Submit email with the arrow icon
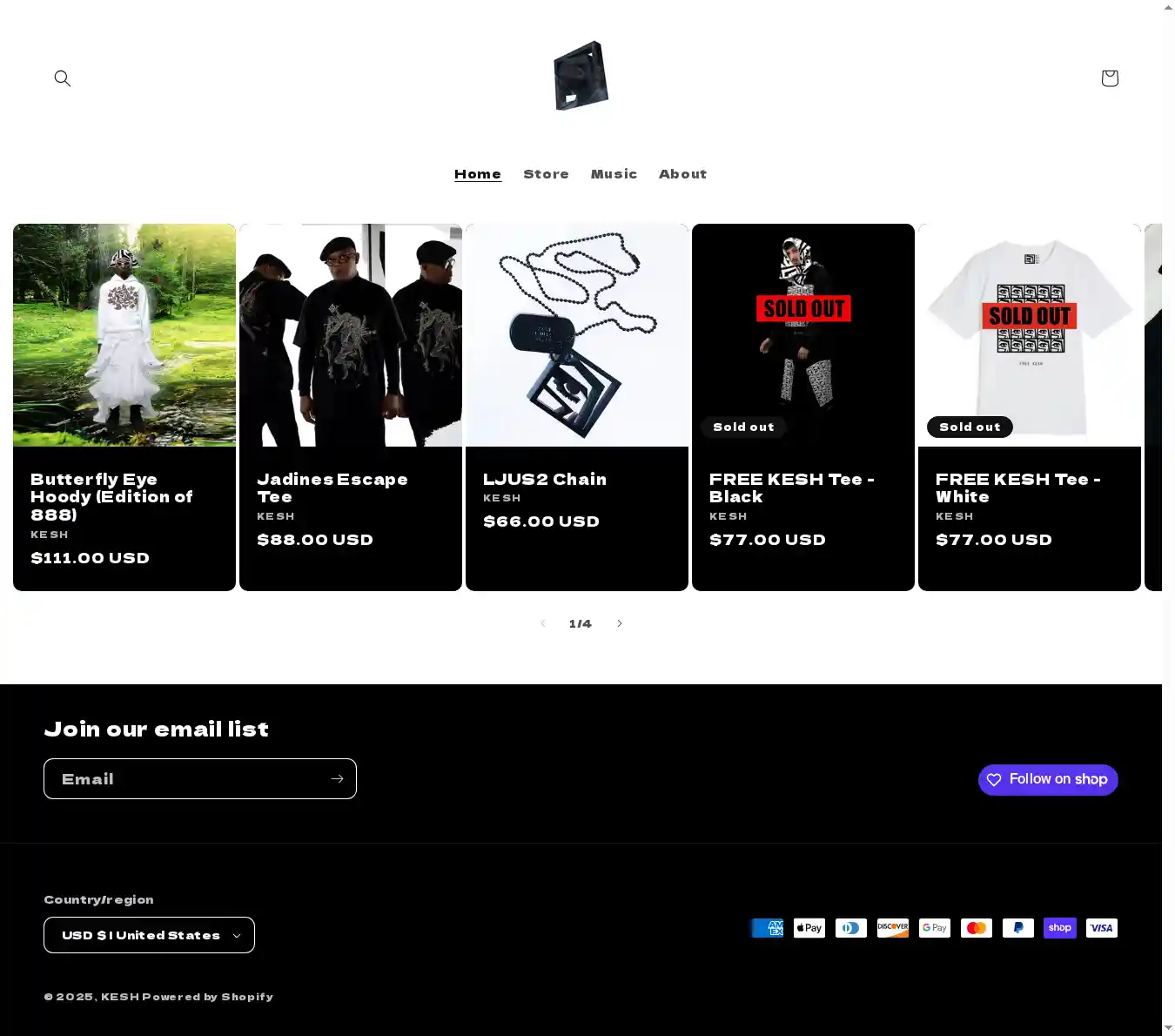 tap(337, 779)
